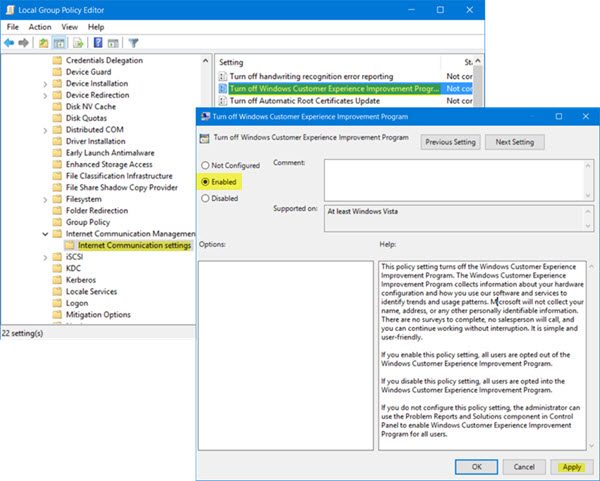Click the Disk NV Cache folder icon
The width and height of the screenshot is (600, 481).
(x=57, y=106)
